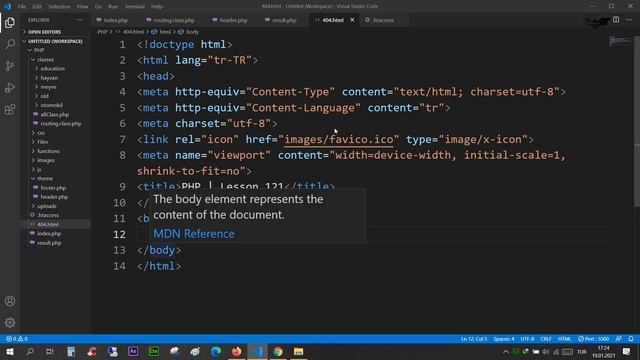Open Microsoft Edge from the taskbar
640x360 pixels.
point(216,351)
